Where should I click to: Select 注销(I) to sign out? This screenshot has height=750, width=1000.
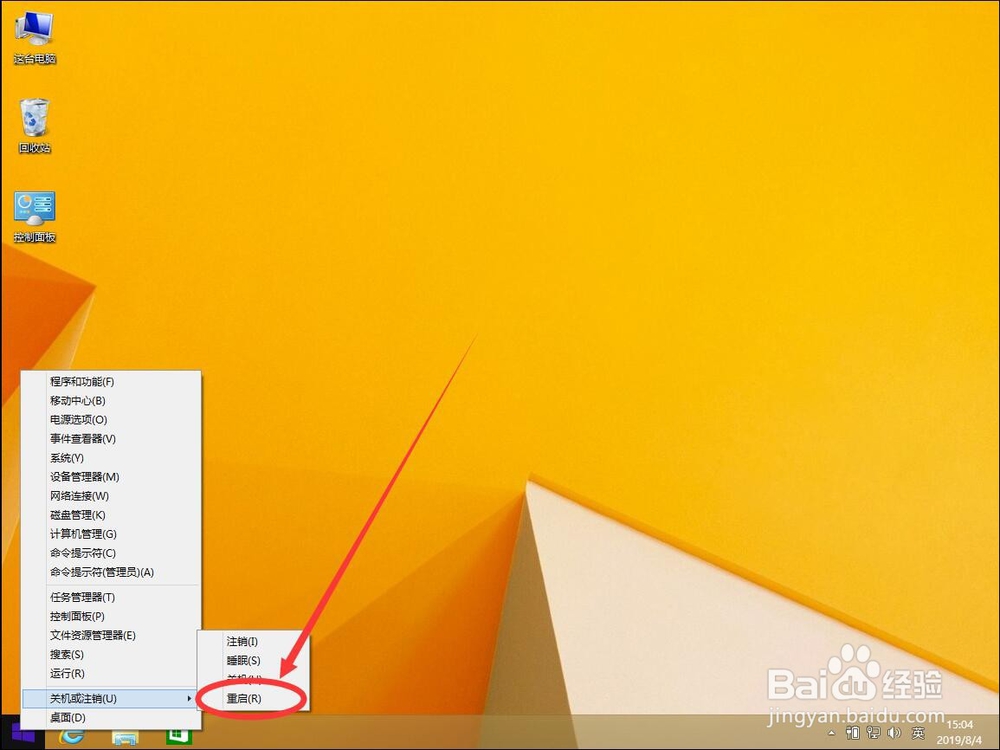243,640
